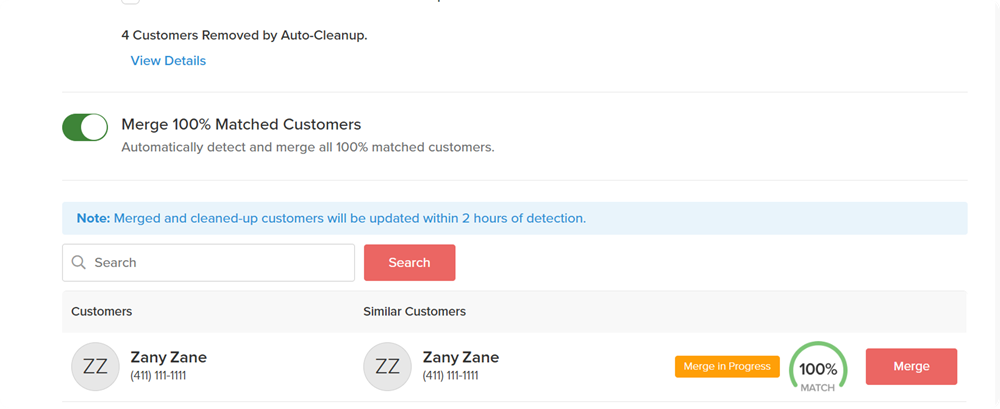Click ZZ avatar in Similar Customers column

tap(387, 366)
